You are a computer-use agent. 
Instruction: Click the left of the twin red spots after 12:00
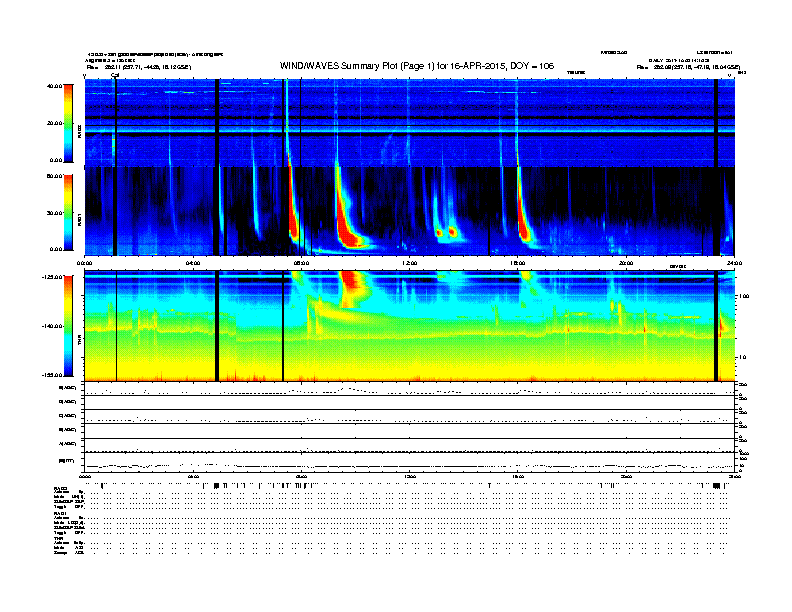pos(439,233)
